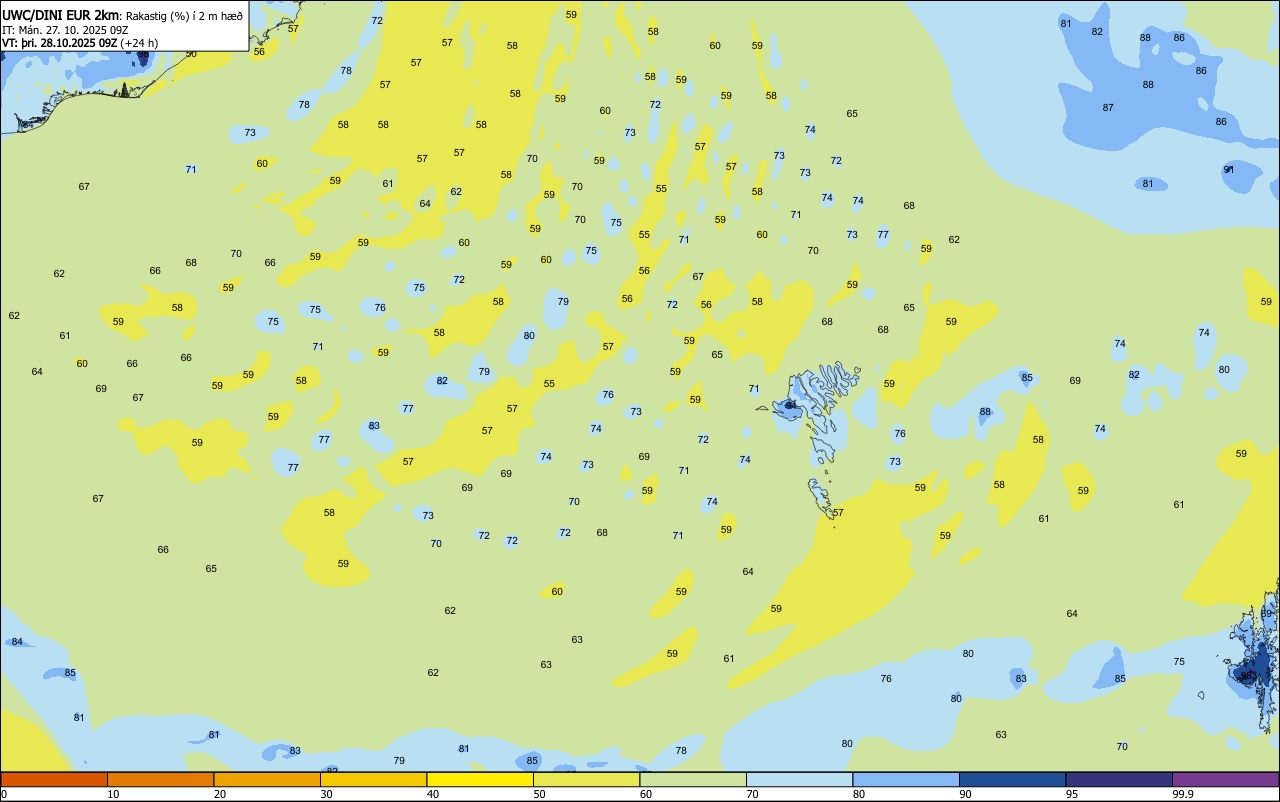Click the dark orange 0–10 legend segment

(54, 779)
